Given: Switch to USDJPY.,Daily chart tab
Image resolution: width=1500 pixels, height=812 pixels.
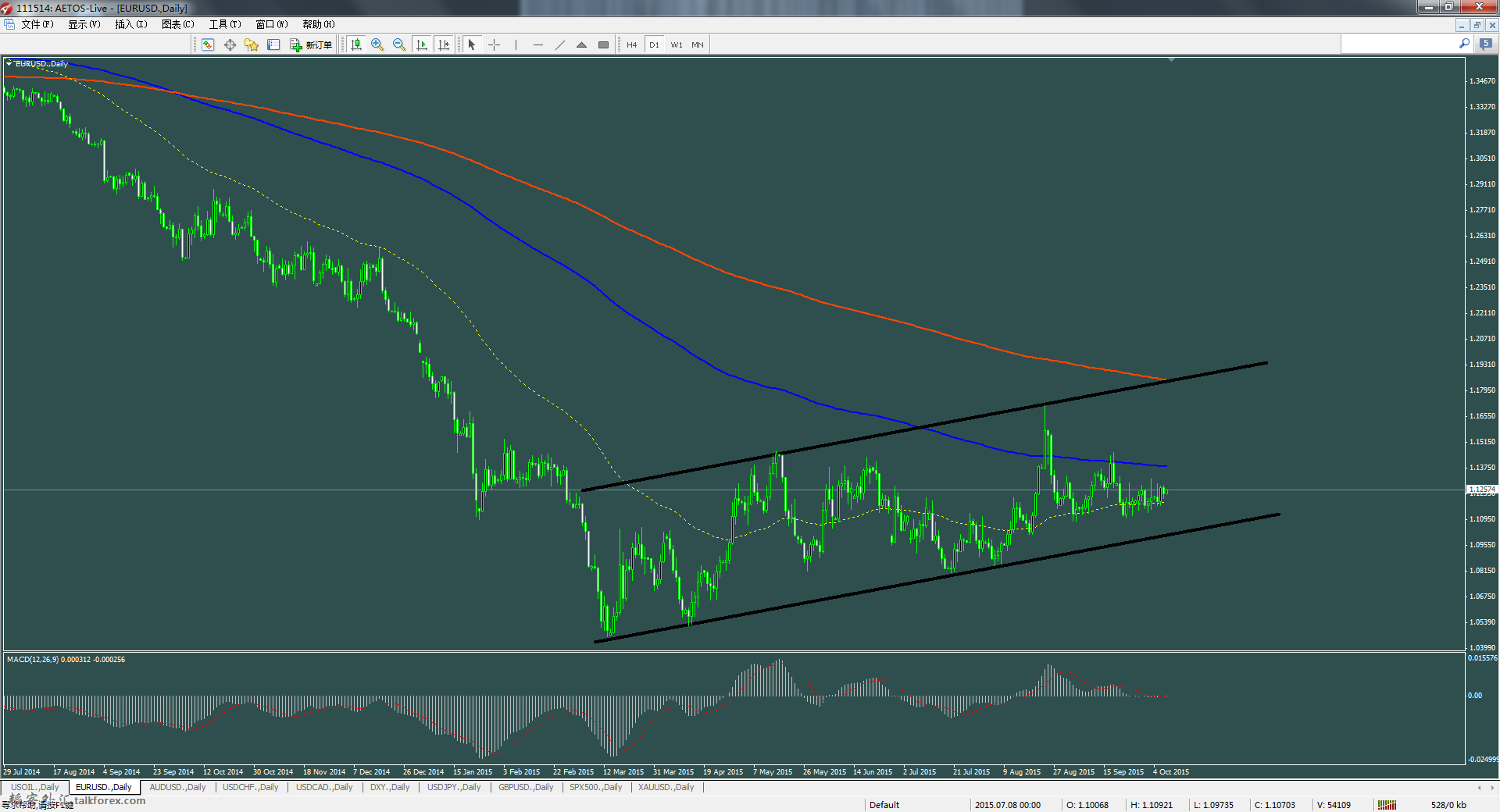Looking at the screenshot, I should [x=454, y=787].
